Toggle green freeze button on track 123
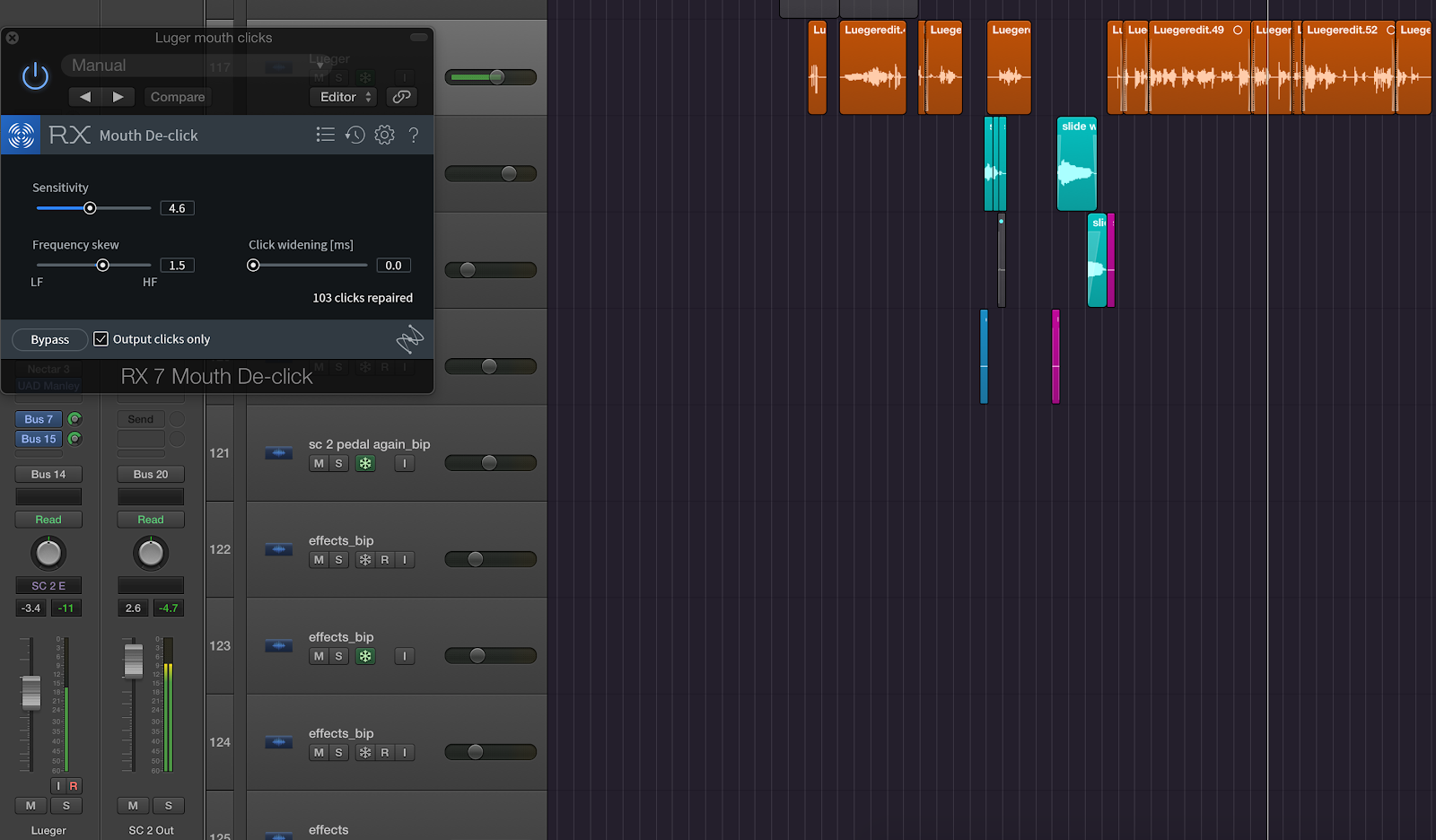The image size is (1436, 840). (x=365, y=656)
